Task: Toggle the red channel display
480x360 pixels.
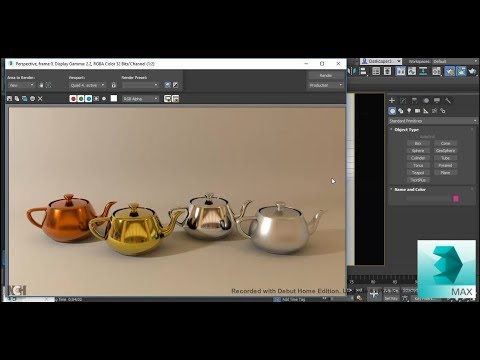Action: click(x=73, y=99)
